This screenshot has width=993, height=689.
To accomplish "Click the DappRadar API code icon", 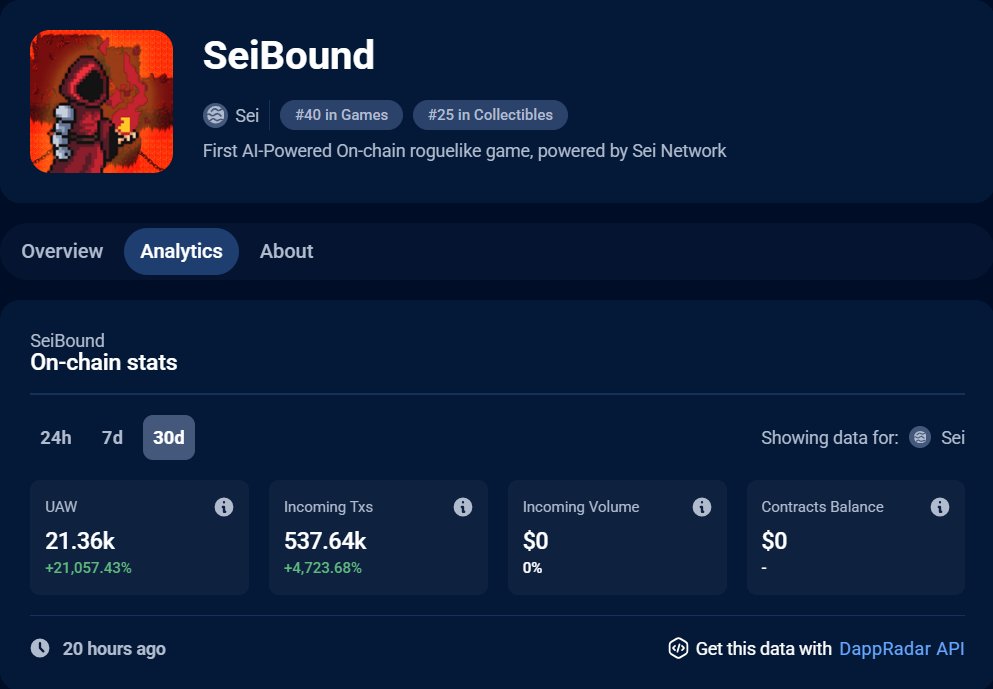I will coord(677,648).
